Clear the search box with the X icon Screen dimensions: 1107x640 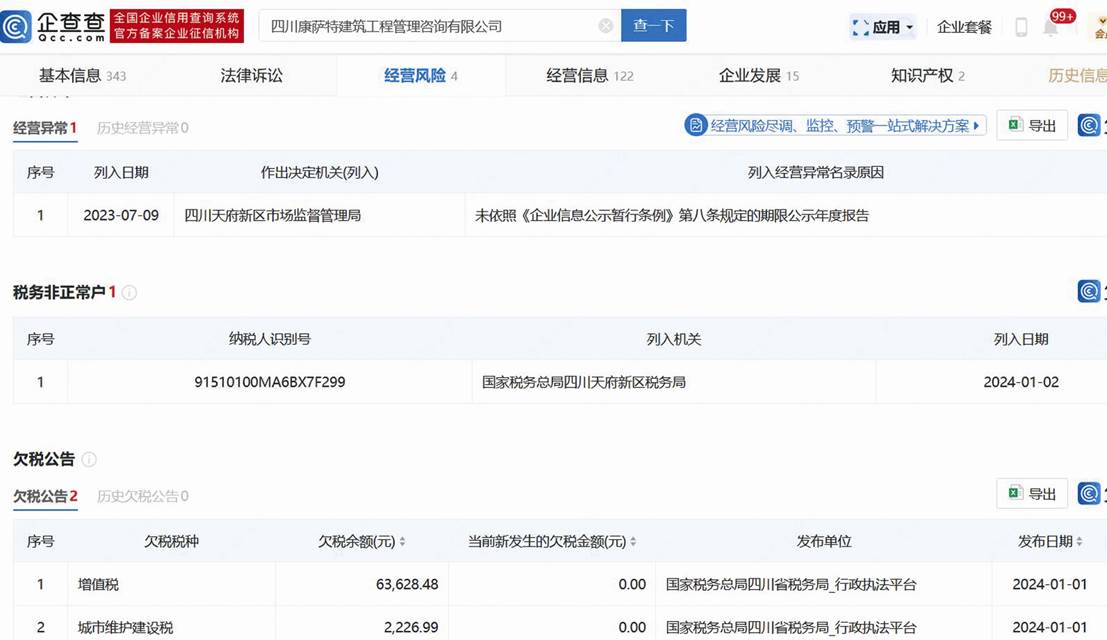point(606,26)
